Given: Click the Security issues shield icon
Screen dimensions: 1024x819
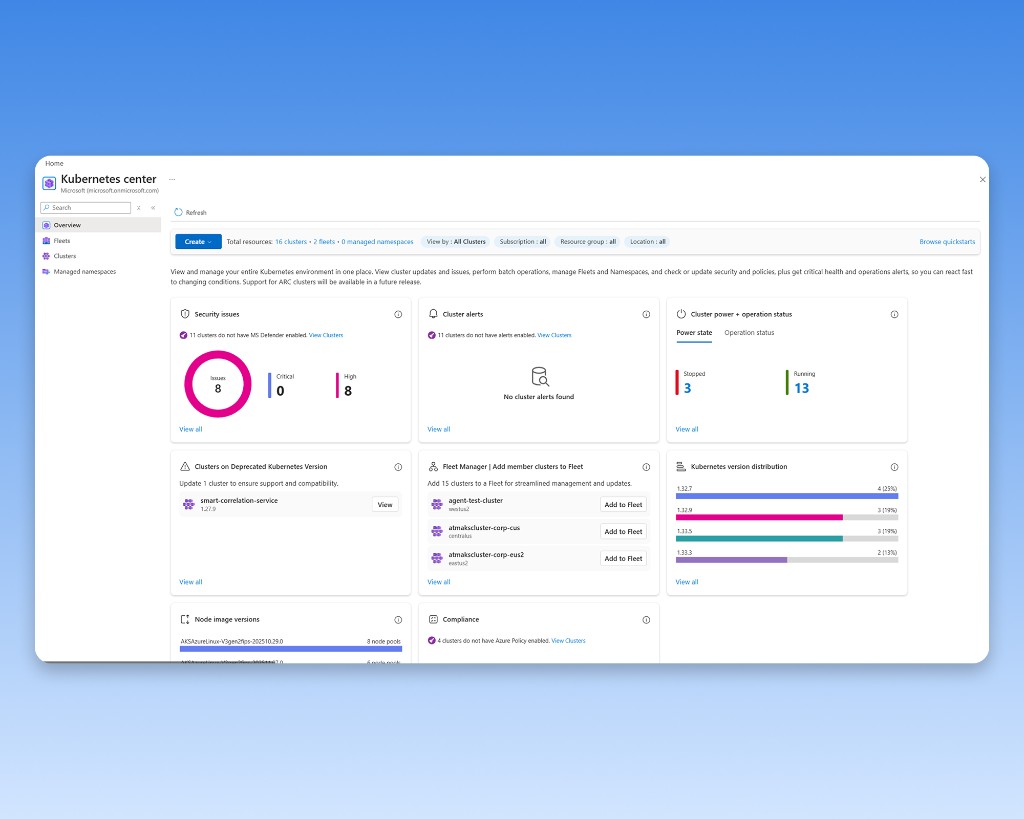Looking at the screenshot, I should point(185,314).
